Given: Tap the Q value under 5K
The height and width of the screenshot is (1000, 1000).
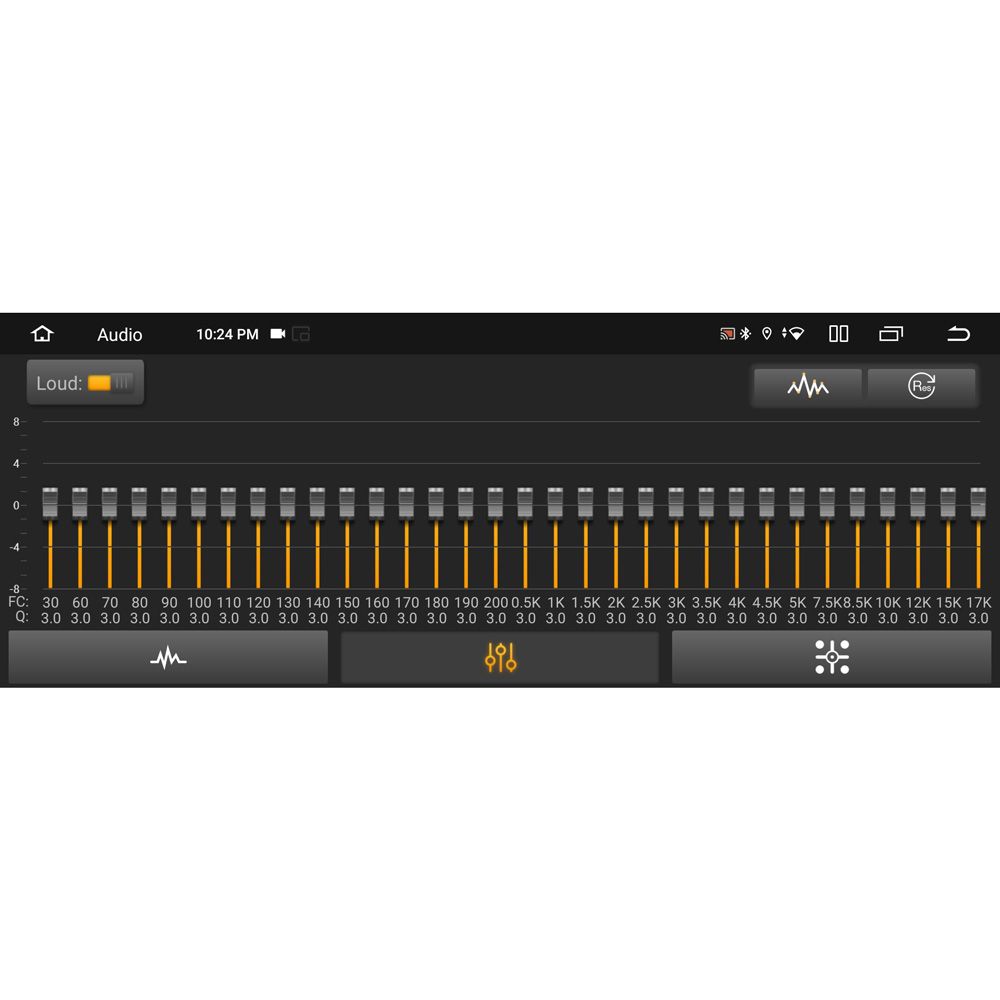Looking at the screenshot, I should tap(797, 619).
